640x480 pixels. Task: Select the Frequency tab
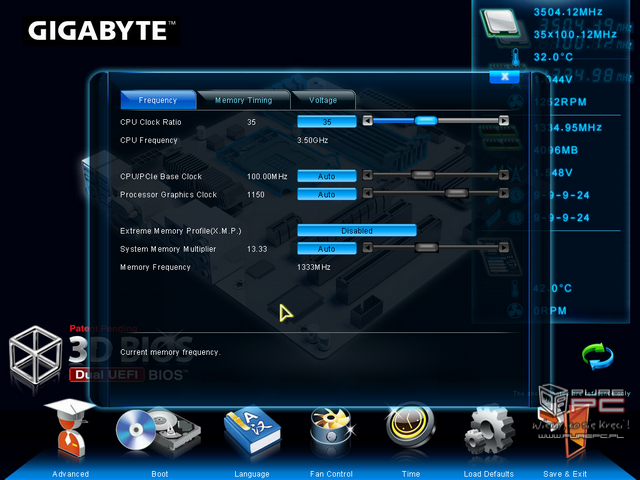click(158, 100)
